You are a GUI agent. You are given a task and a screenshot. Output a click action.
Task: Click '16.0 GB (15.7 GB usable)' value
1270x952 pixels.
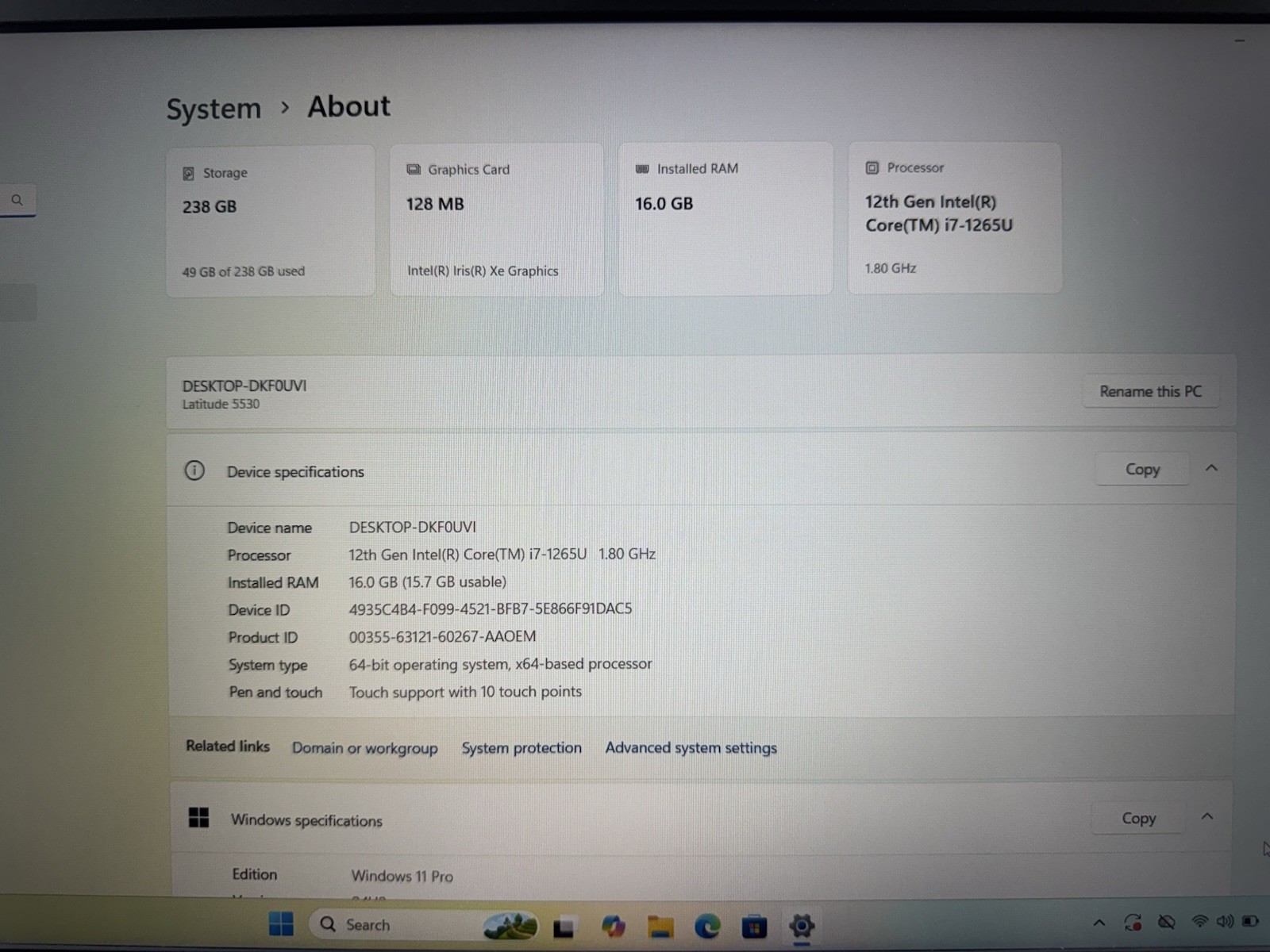(x=427, y=582)
